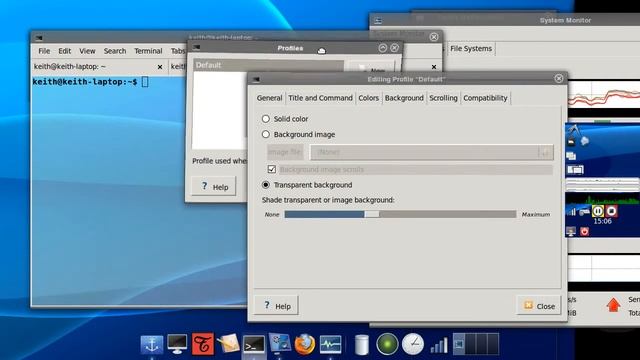
Task: Click the workspace switcher icon in the side panel
Action: click(x=575, y=169)
